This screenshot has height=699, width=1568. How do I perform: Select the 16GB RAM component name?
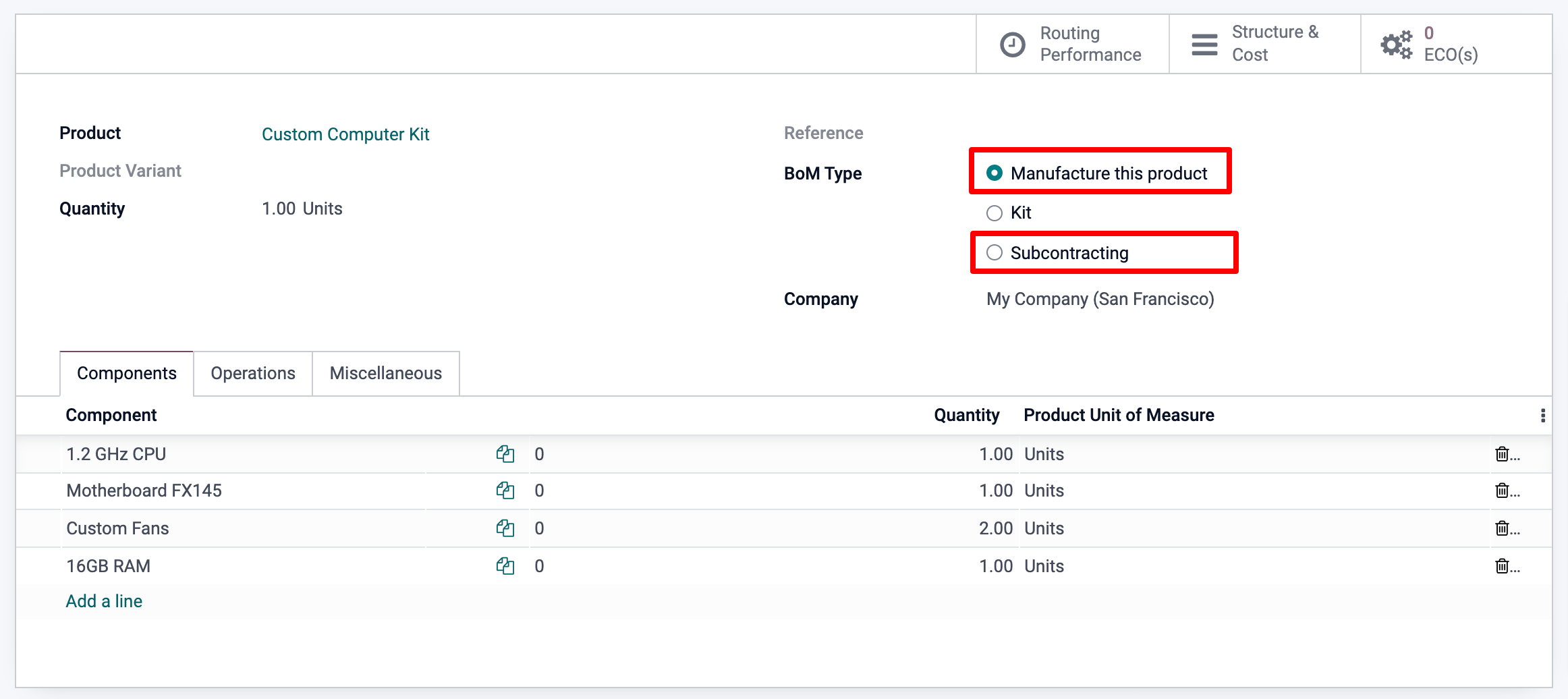pyautogui.click(x=108, y=566)
